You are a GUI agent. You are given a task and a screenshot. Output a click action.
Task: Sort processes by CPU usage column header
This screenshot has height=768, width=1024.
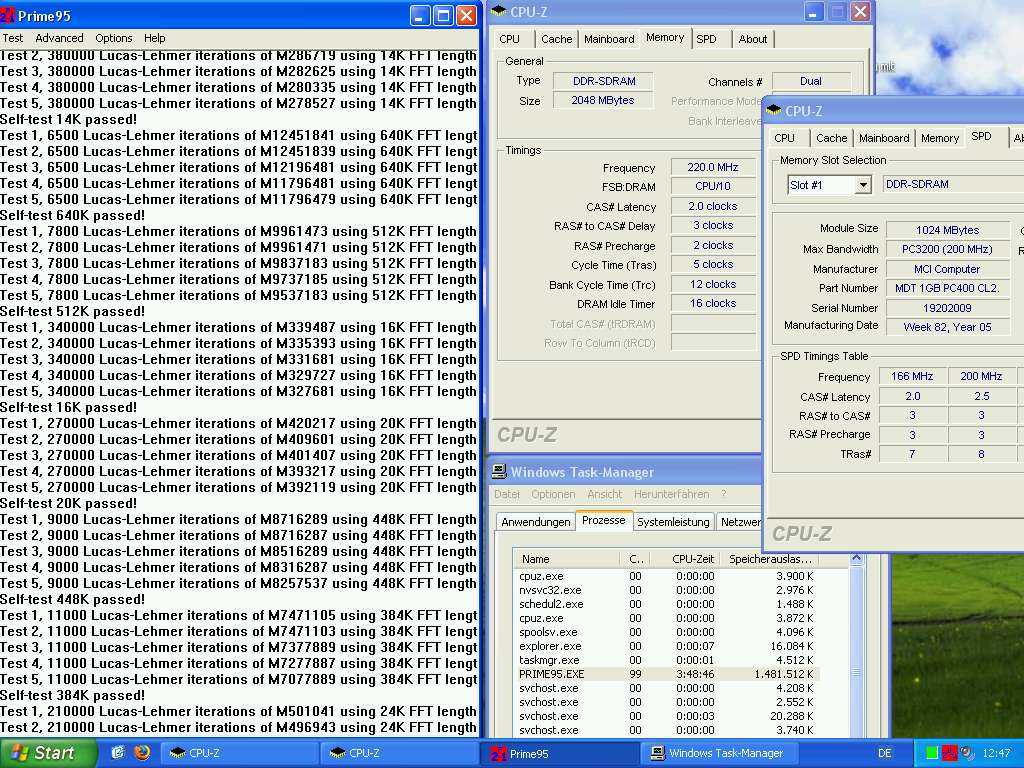636,559
